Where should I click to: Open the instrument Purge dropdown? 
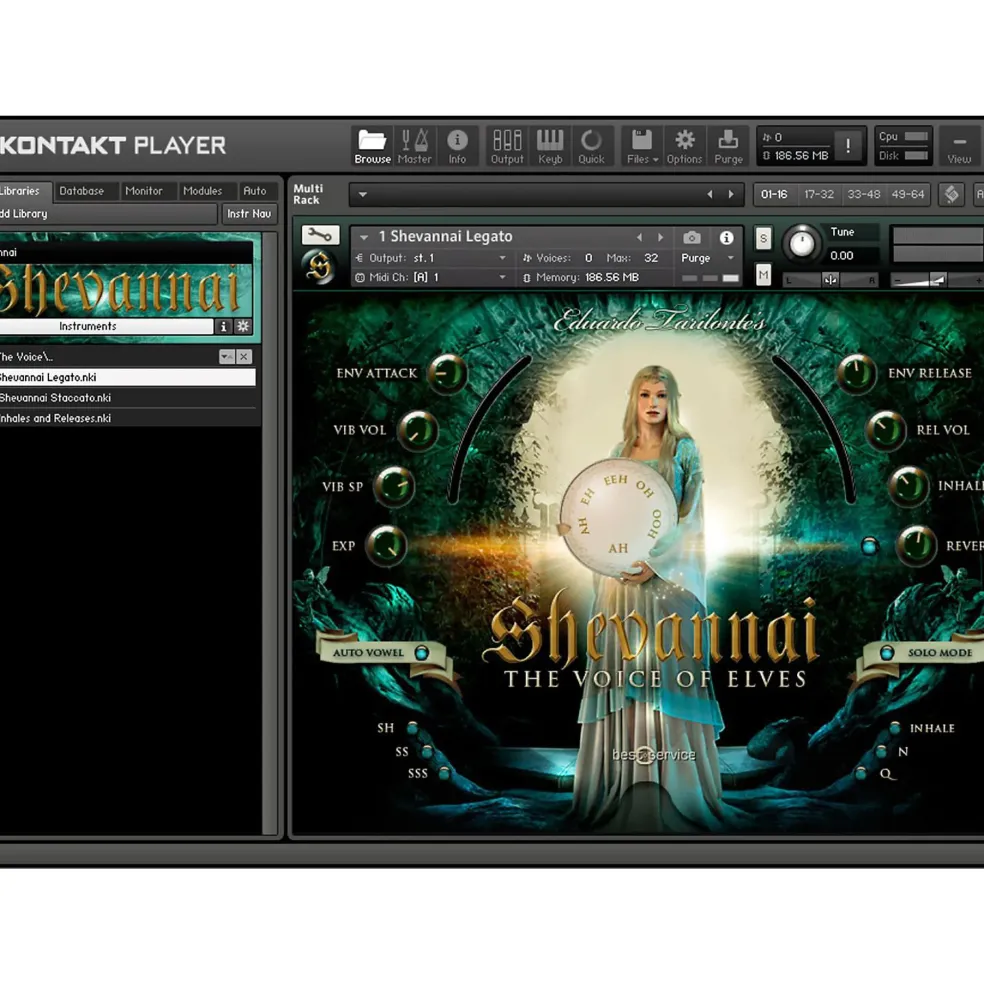(708, 258)
